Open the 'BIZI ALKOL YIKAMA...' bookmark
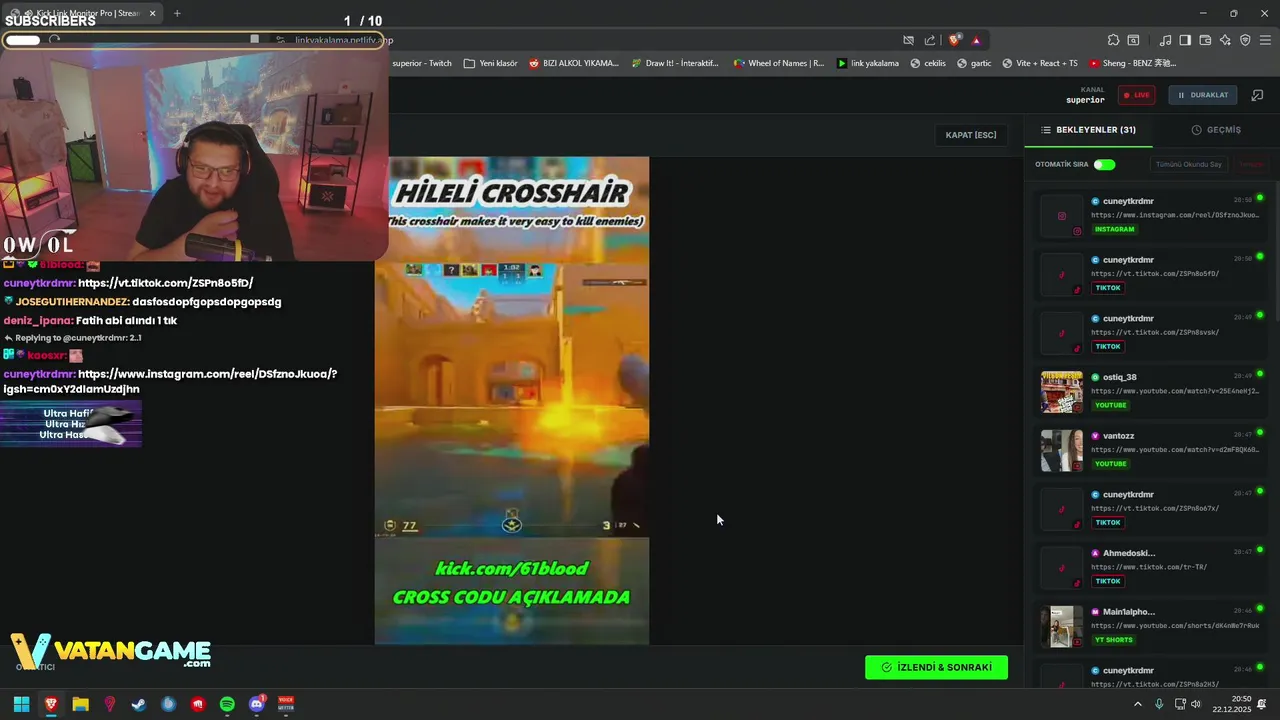Viewport: 1280px width, 720px height. pos(574,63)
